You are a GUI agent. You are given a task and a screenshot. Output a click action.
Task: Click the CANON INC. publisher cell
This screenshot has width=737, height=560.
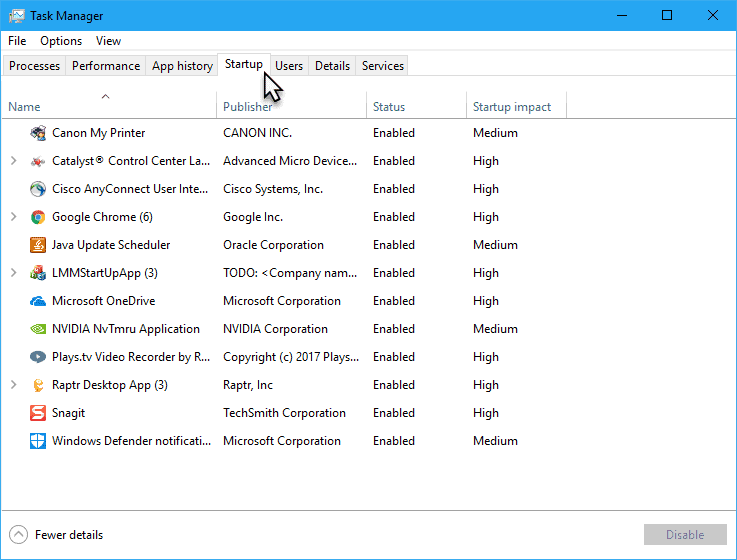point(258,133)
